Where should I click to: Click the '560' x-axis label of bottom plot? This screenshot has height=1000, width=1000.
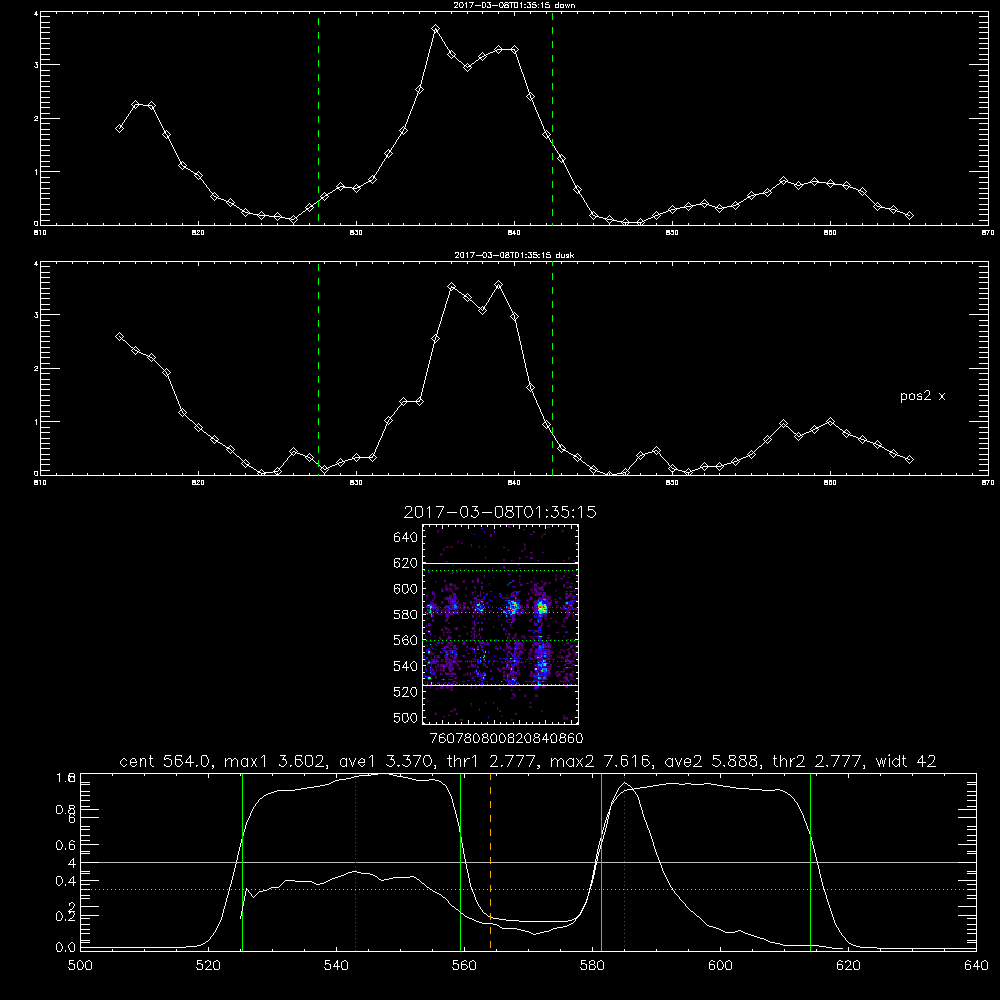click(x=464, y=966)
